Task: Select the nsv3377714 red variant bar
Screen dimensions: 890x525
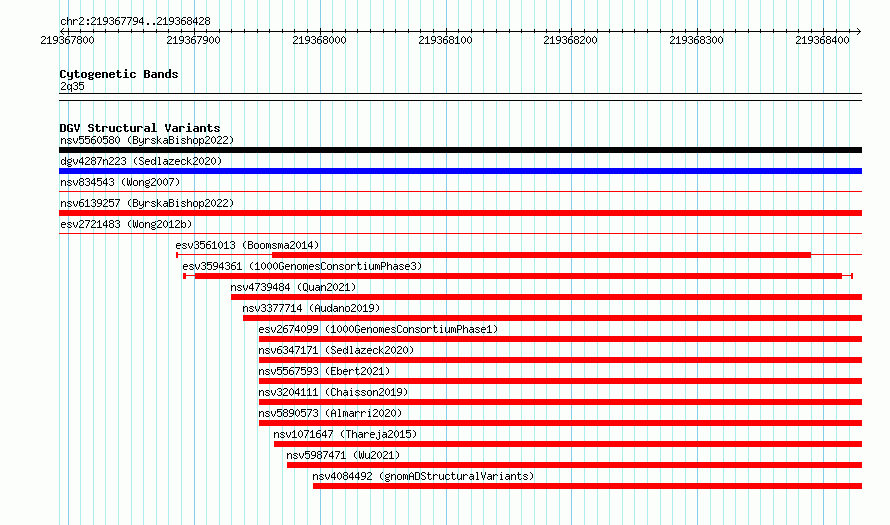Action: 552,318
